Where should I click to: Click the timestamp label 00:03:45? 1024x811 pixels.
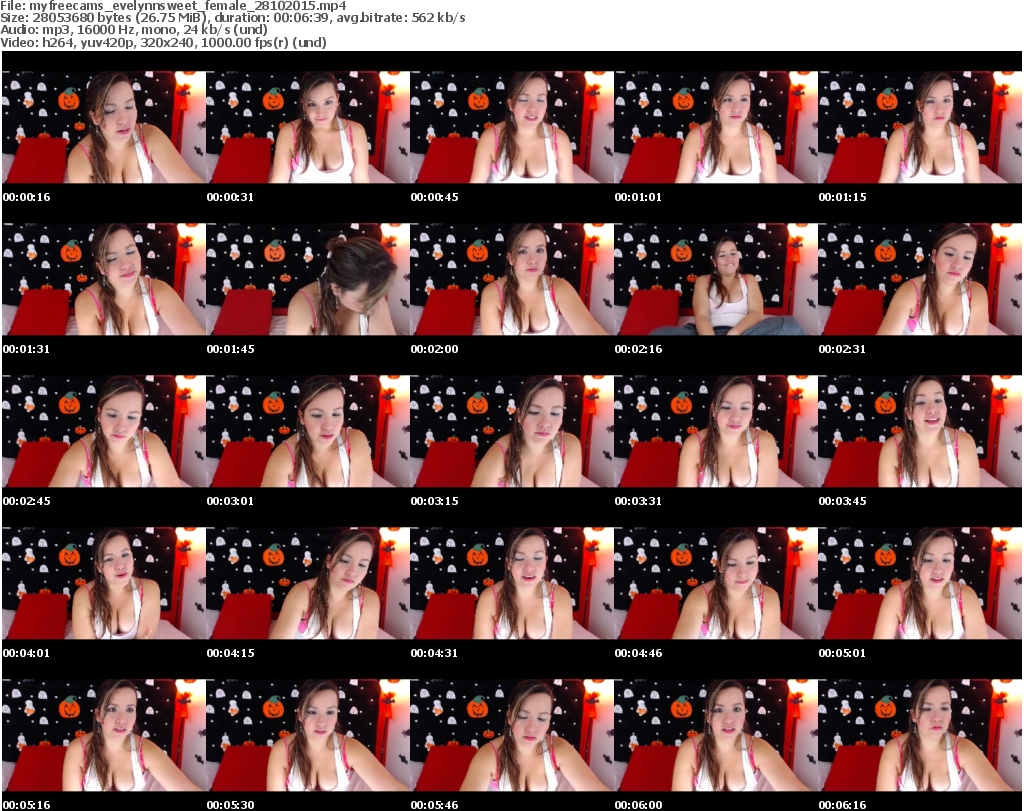842,501
